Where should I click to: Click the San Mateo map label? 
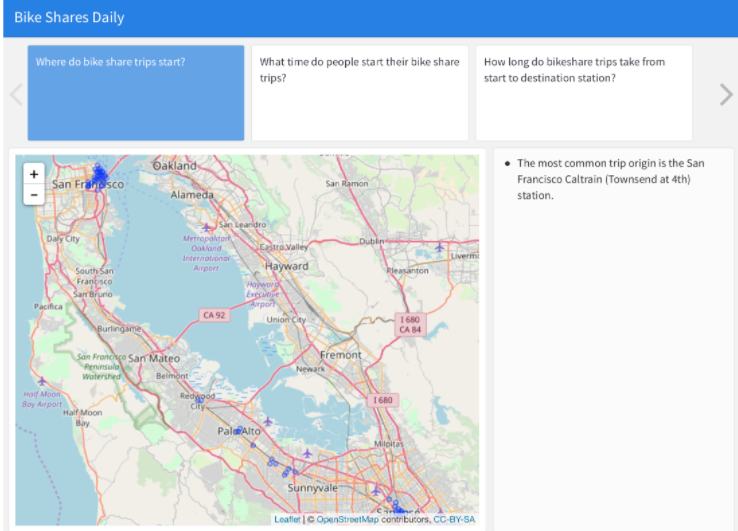pyautogui.click(x=154, y=358)
